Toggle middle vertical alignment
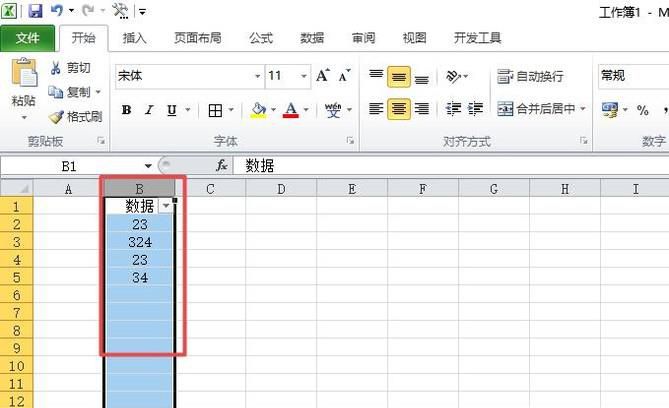Image resolution: width=669 pixels, height=408 pixels. [399, 76]
